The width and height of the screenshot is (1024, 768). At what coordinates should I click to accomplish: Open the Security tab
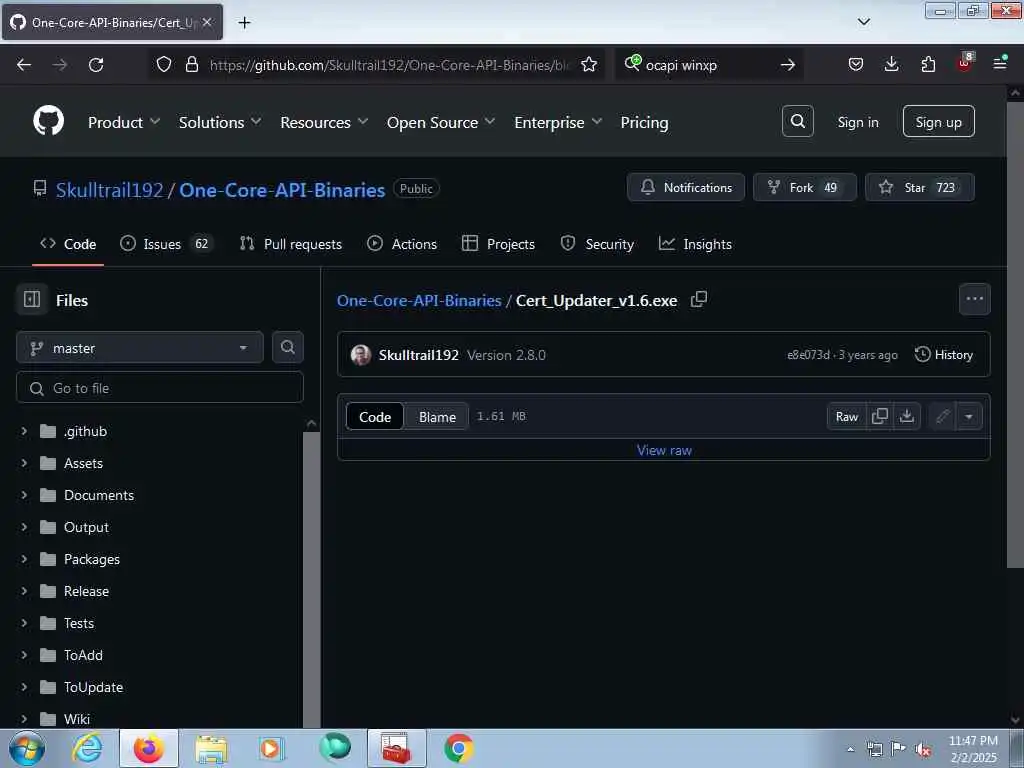[598, 244]
